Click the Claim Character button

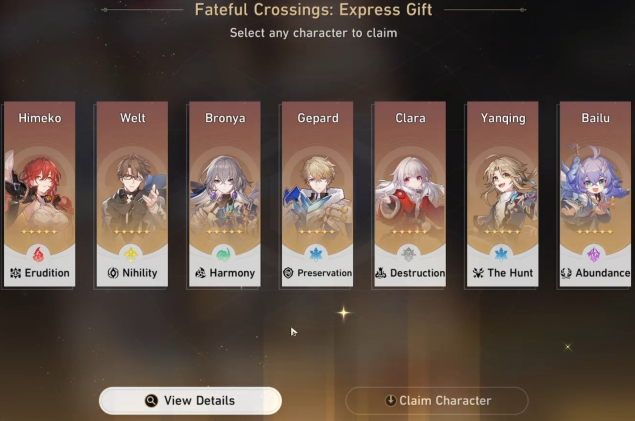(437, 401)
